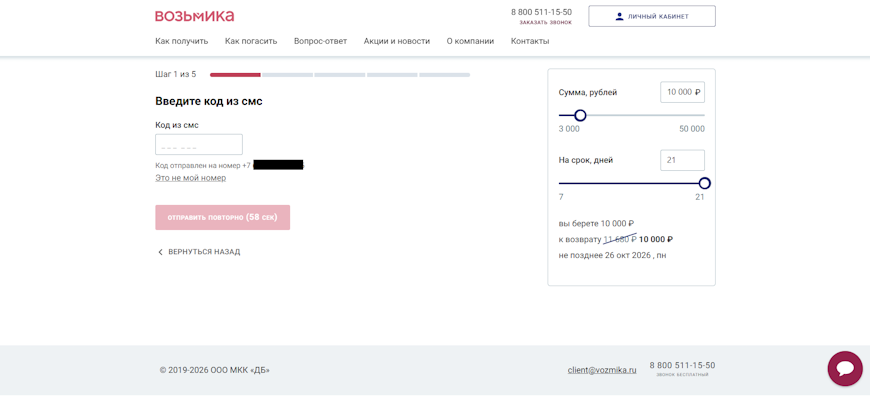Click the crossed-out amount 11 680 ₽

tap(620, 239)
